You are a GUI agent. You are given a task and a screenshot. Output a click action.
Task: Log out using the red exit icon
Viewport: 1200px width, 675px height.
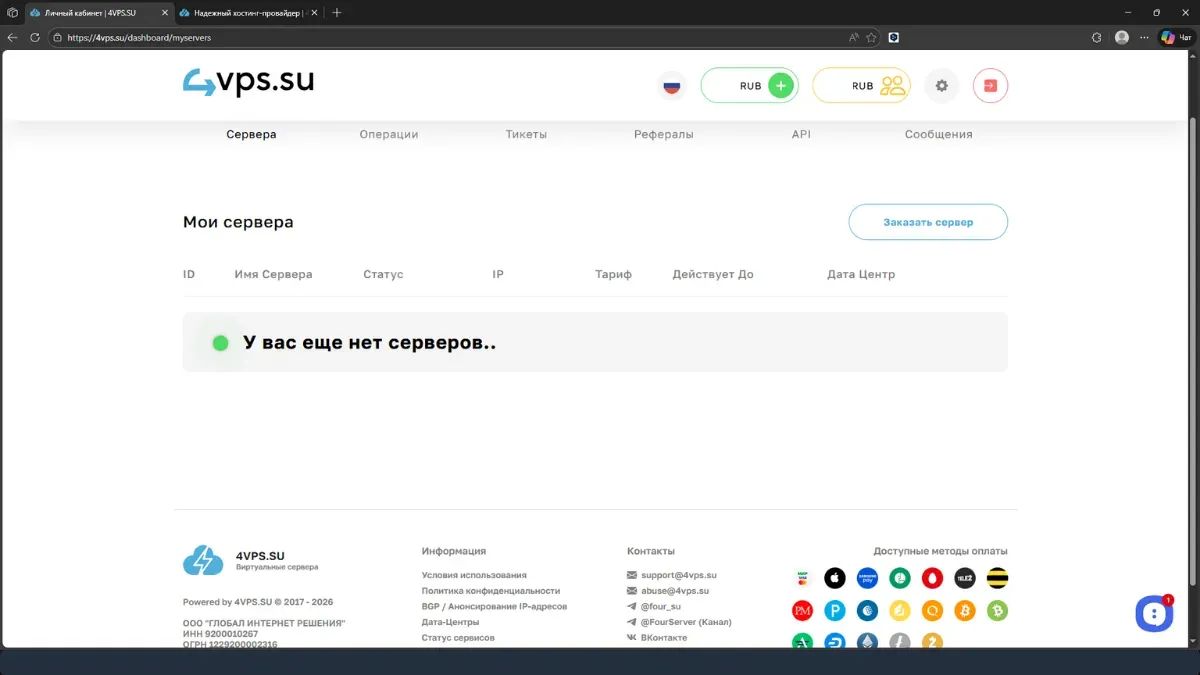coord(990,85)
